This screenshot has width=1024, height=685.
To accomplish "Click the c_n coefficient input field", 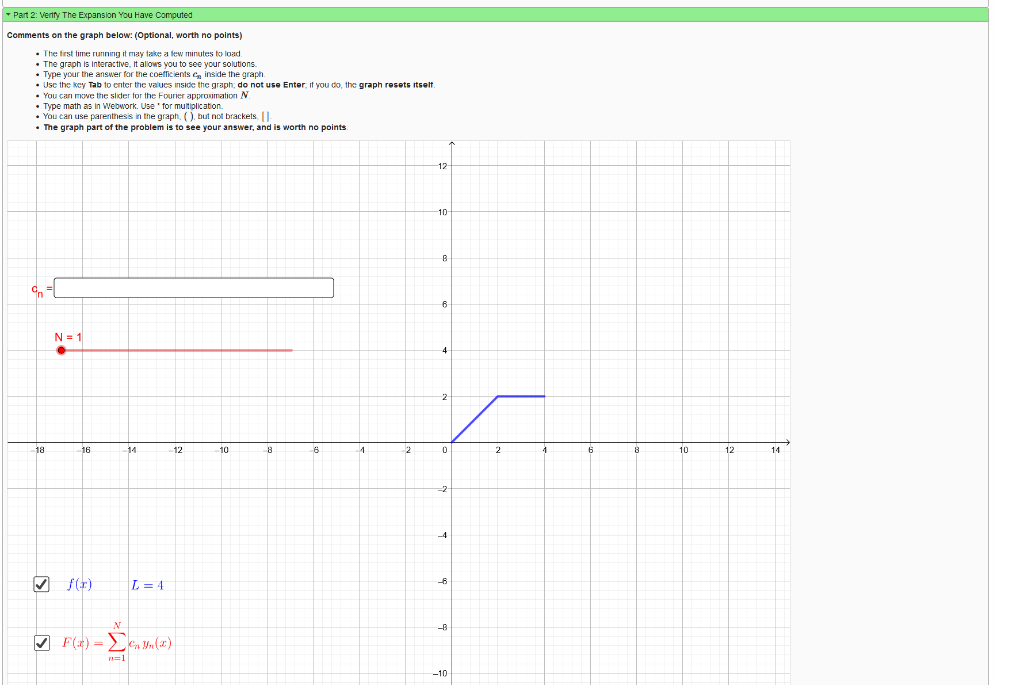I will click(x=193, y=288).
